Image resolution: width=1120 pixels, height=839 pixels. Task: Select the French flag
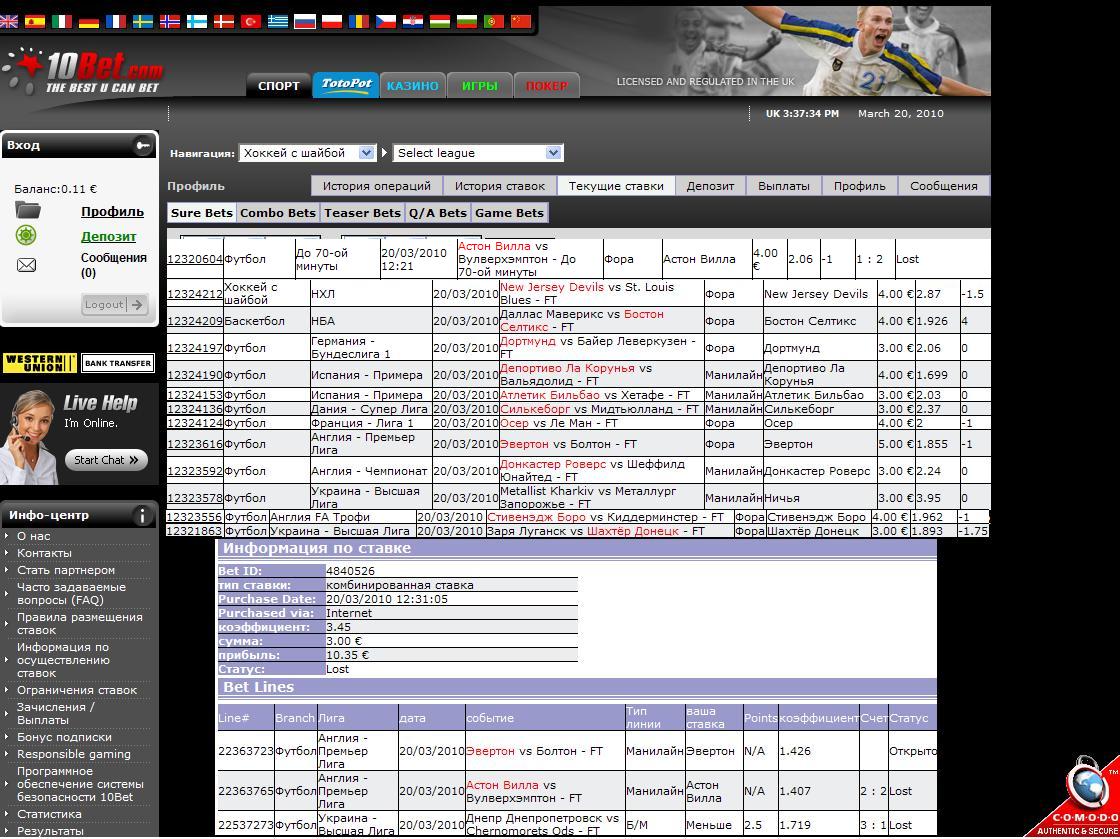click(116, 21)
